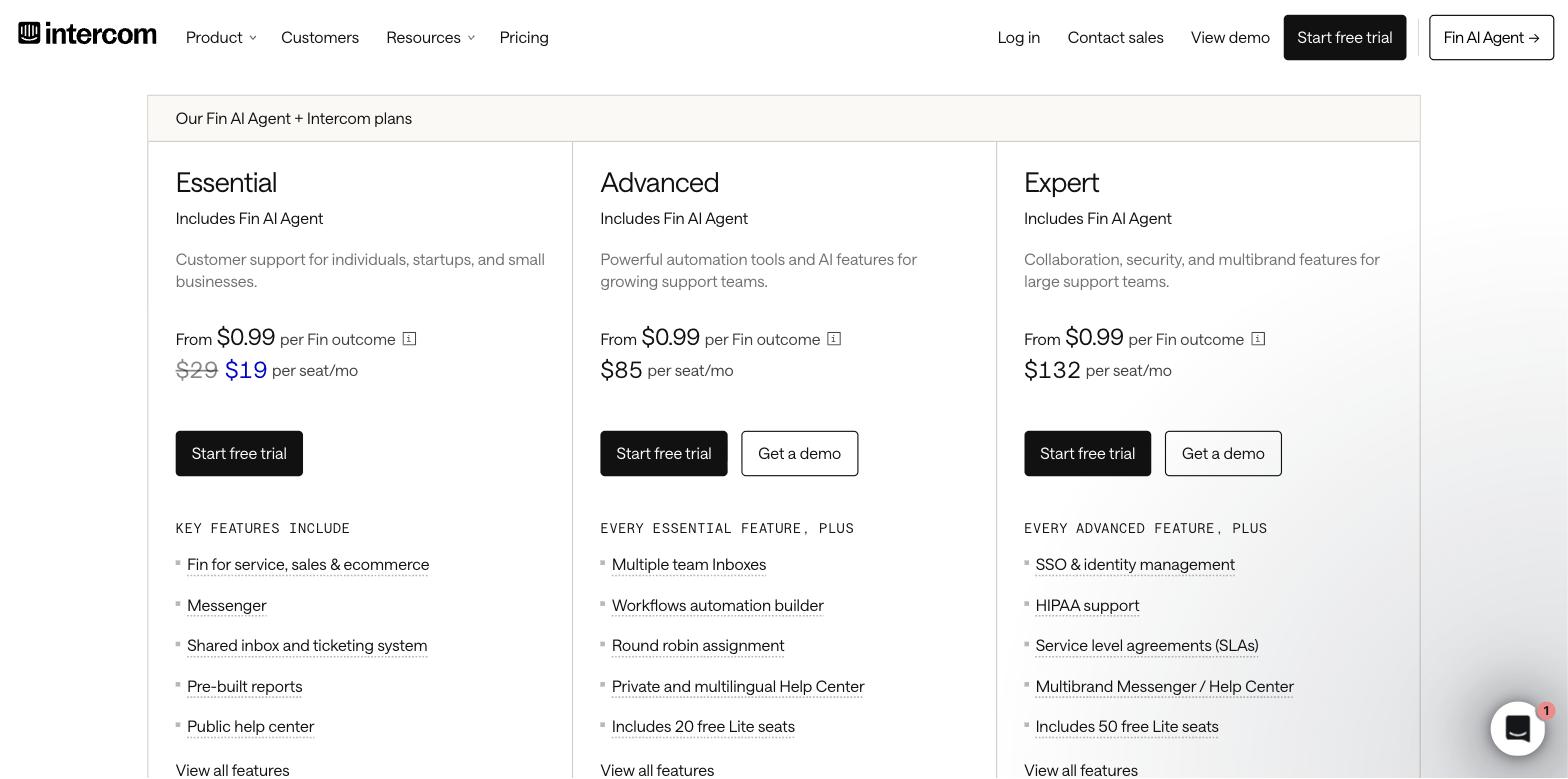
Task: Click the Advanced plan heading
Action: [659, 183]
